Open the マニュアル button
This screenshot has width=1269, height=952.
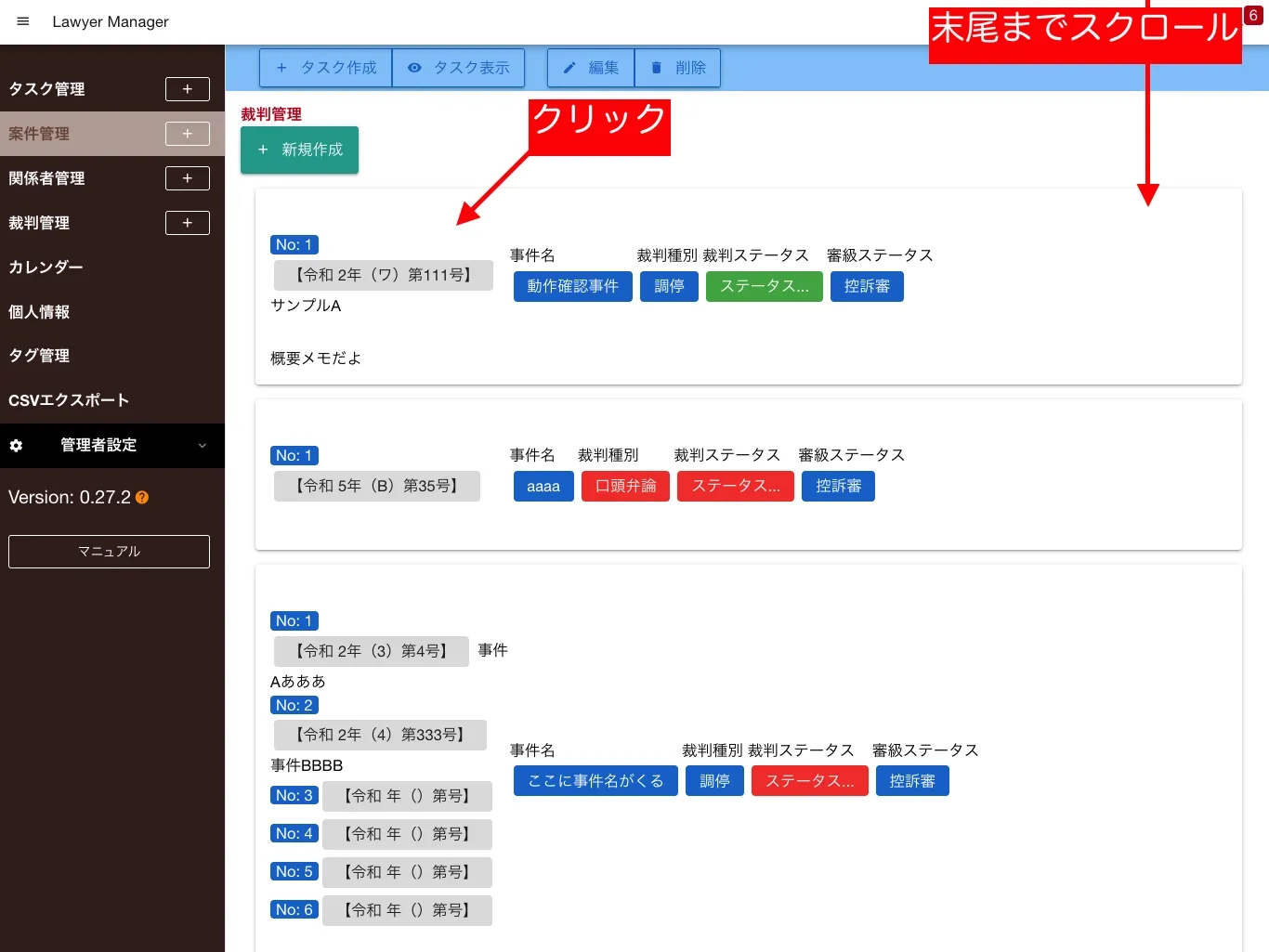coord(109,552)
